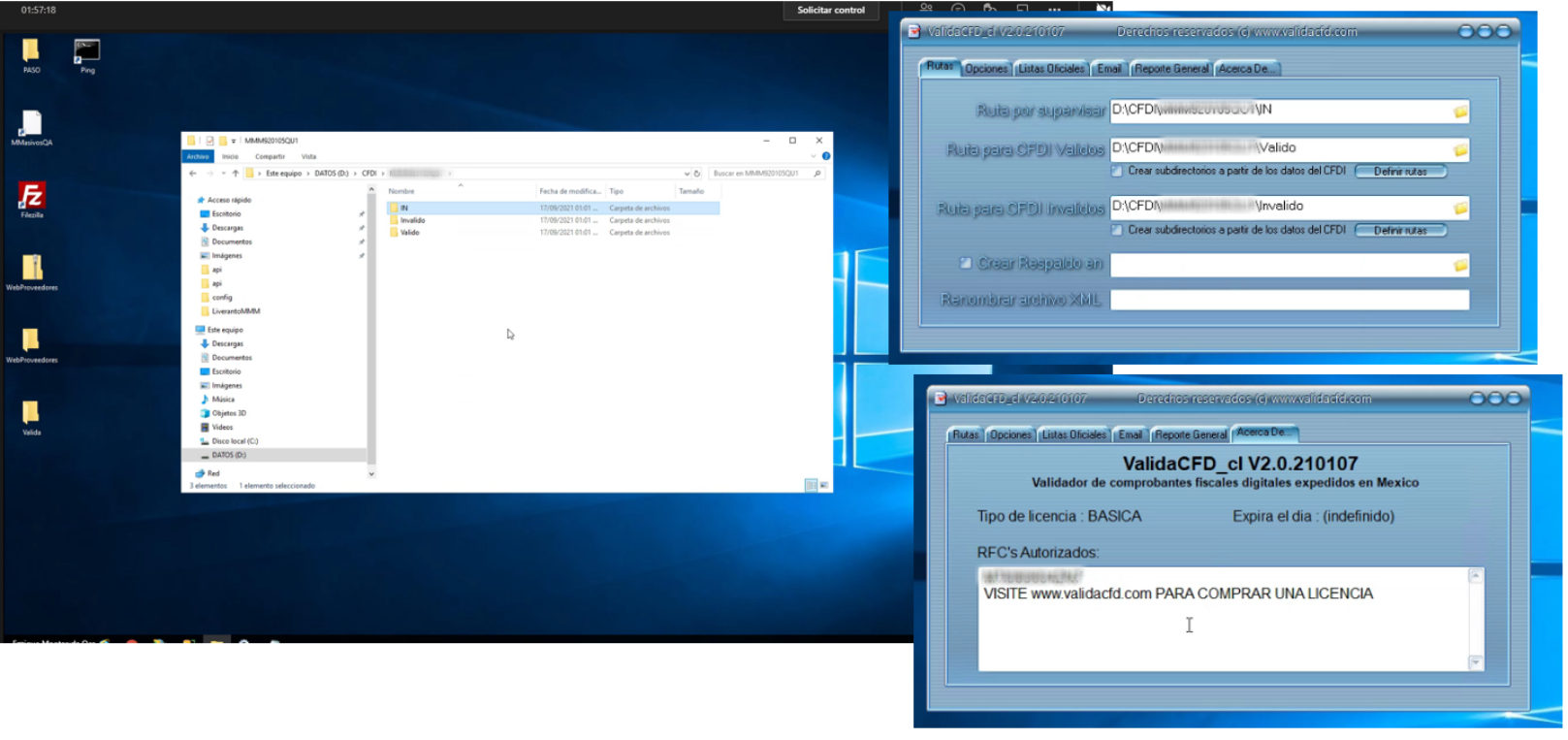Click Renombrar archivo XML input field
1568x740 pixels.
[x=1289, y=300]
